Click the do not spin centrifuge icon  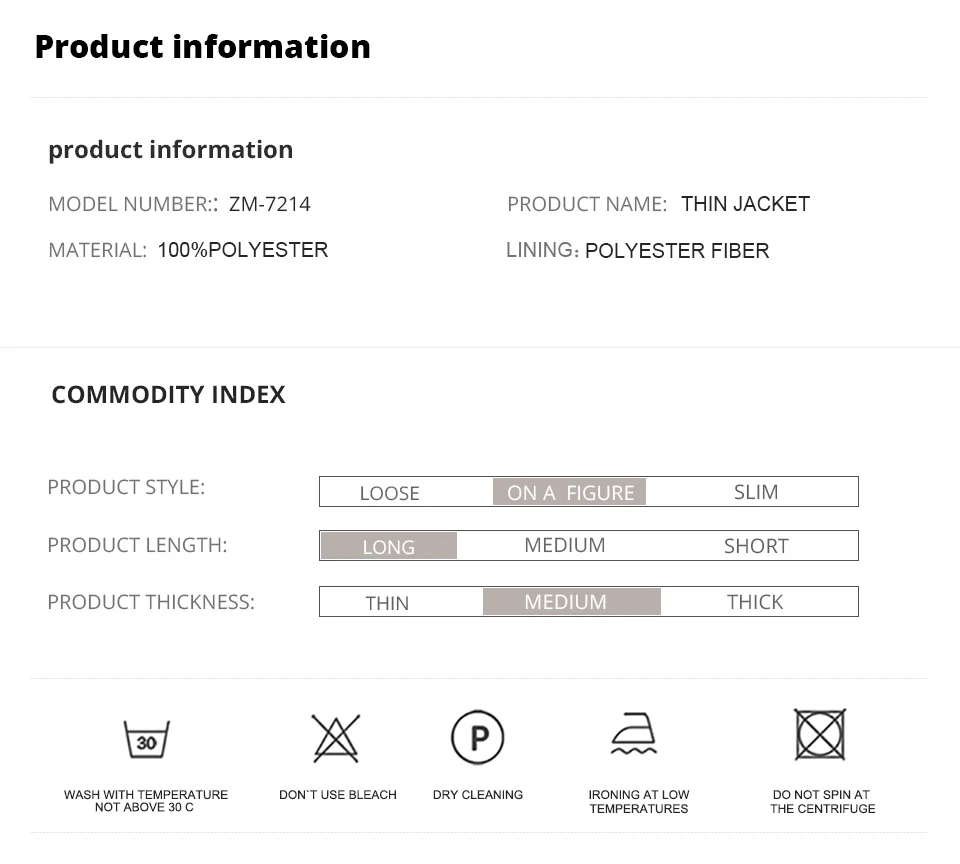point(820,734)
